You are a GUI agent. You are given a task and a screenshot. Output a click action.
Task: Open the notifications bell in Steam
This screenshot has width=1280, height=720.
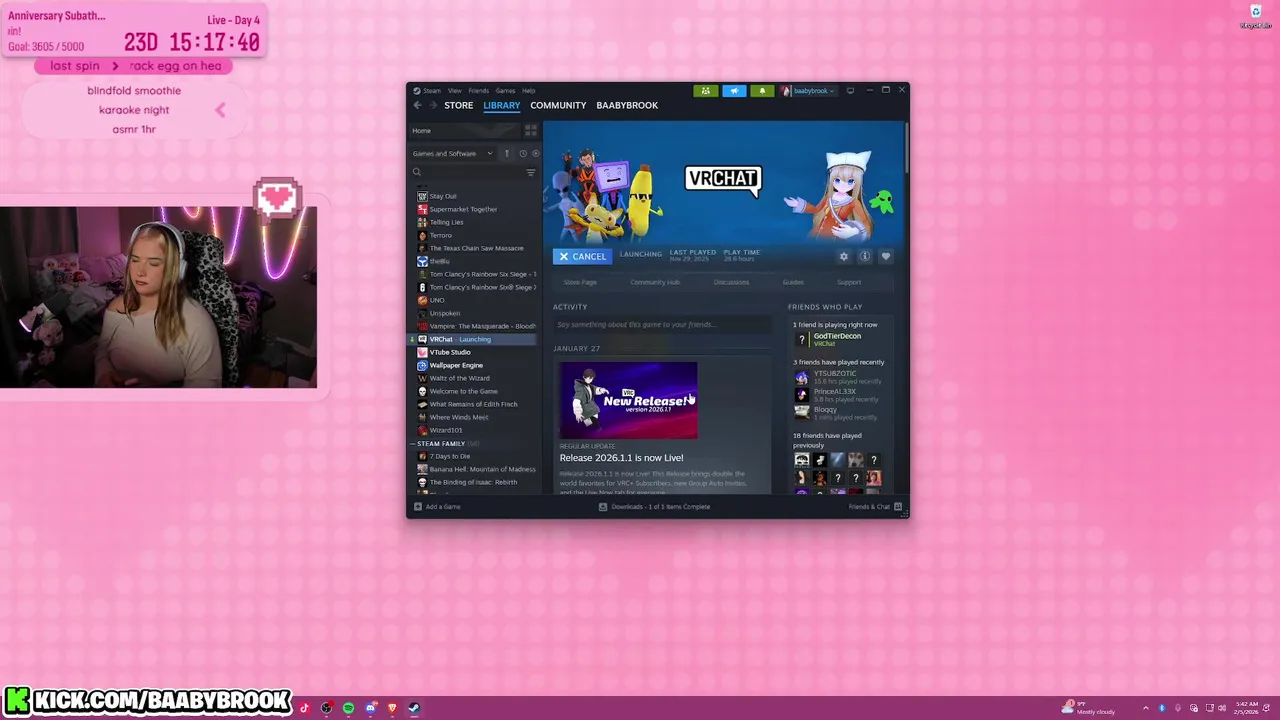pyautogui.click(x=762, y=91)
